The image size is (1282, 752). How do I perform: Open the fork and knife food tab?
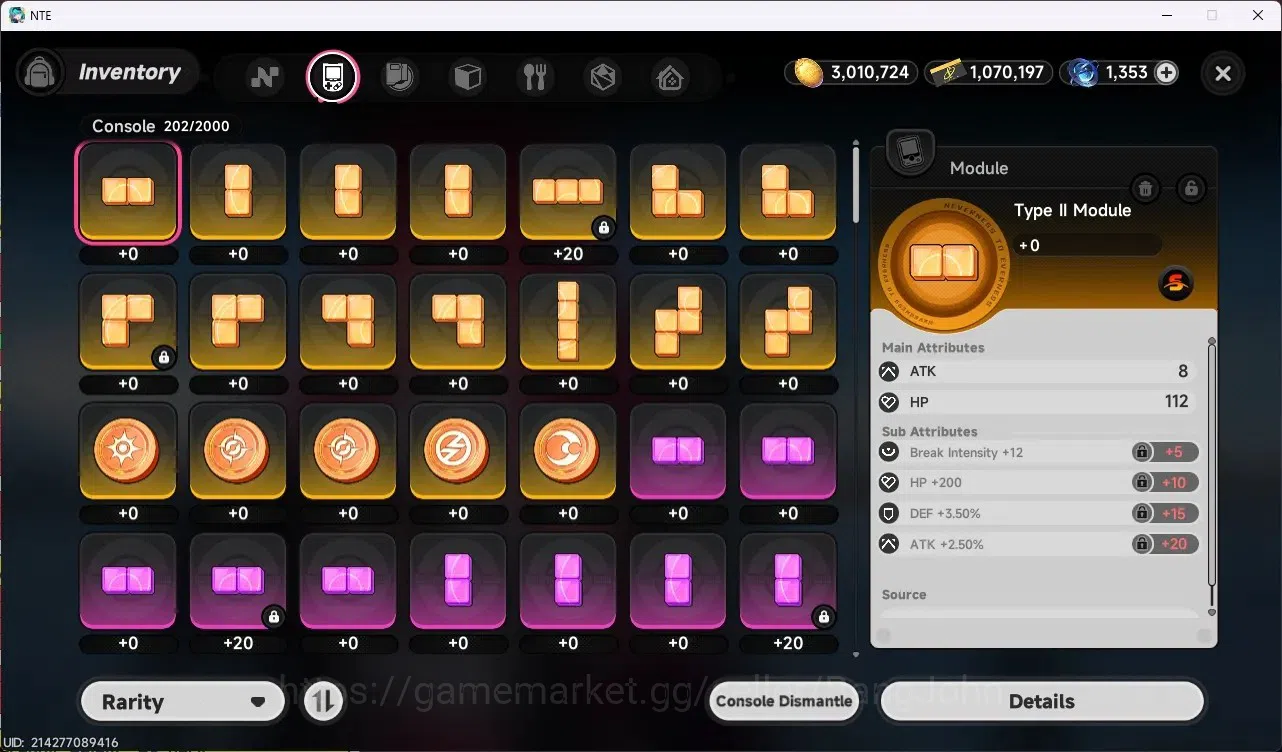(x=535, y=76)
